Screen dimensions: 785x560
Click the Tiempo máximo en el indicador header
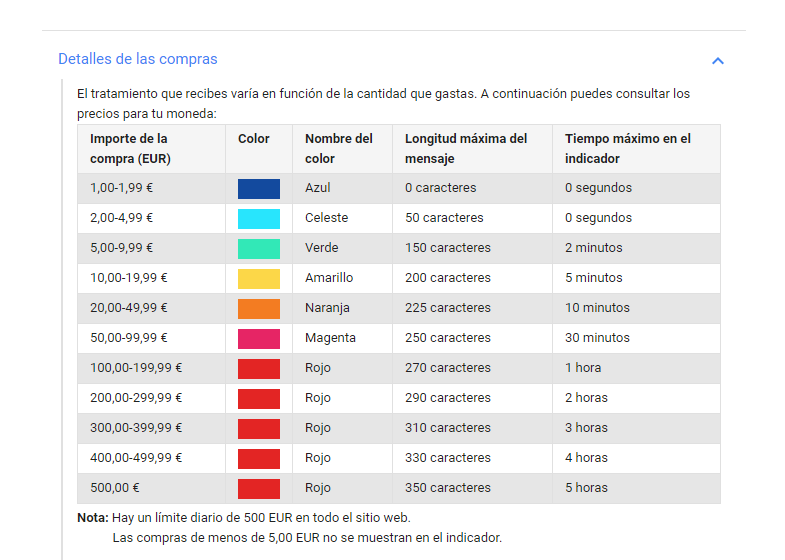pos(627,148)
